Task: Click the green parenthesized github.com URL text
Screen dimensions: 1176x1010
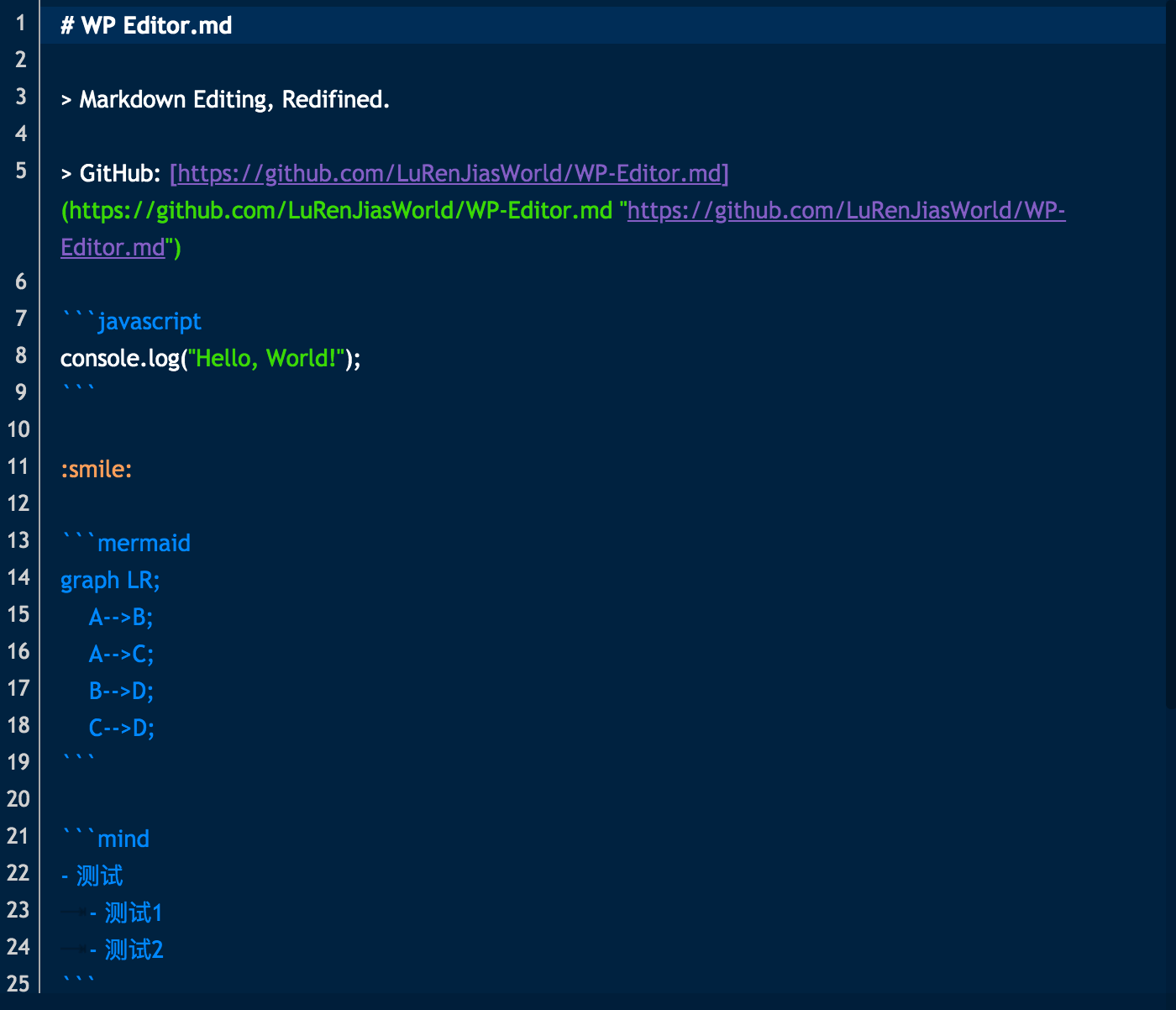Action: tap(337, 210)
